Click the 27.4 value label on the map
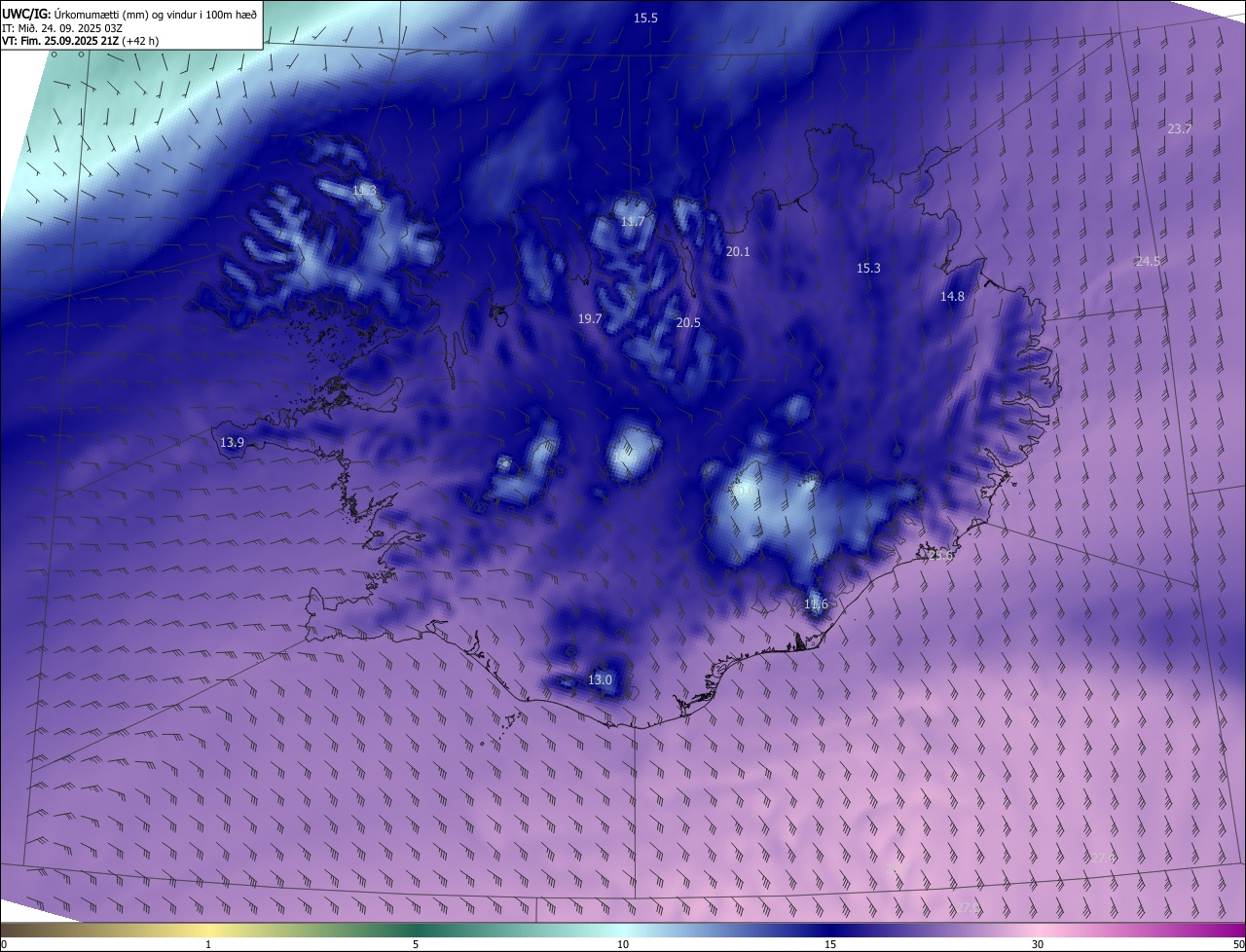 pyautogui.click(x=1103, y=858)
